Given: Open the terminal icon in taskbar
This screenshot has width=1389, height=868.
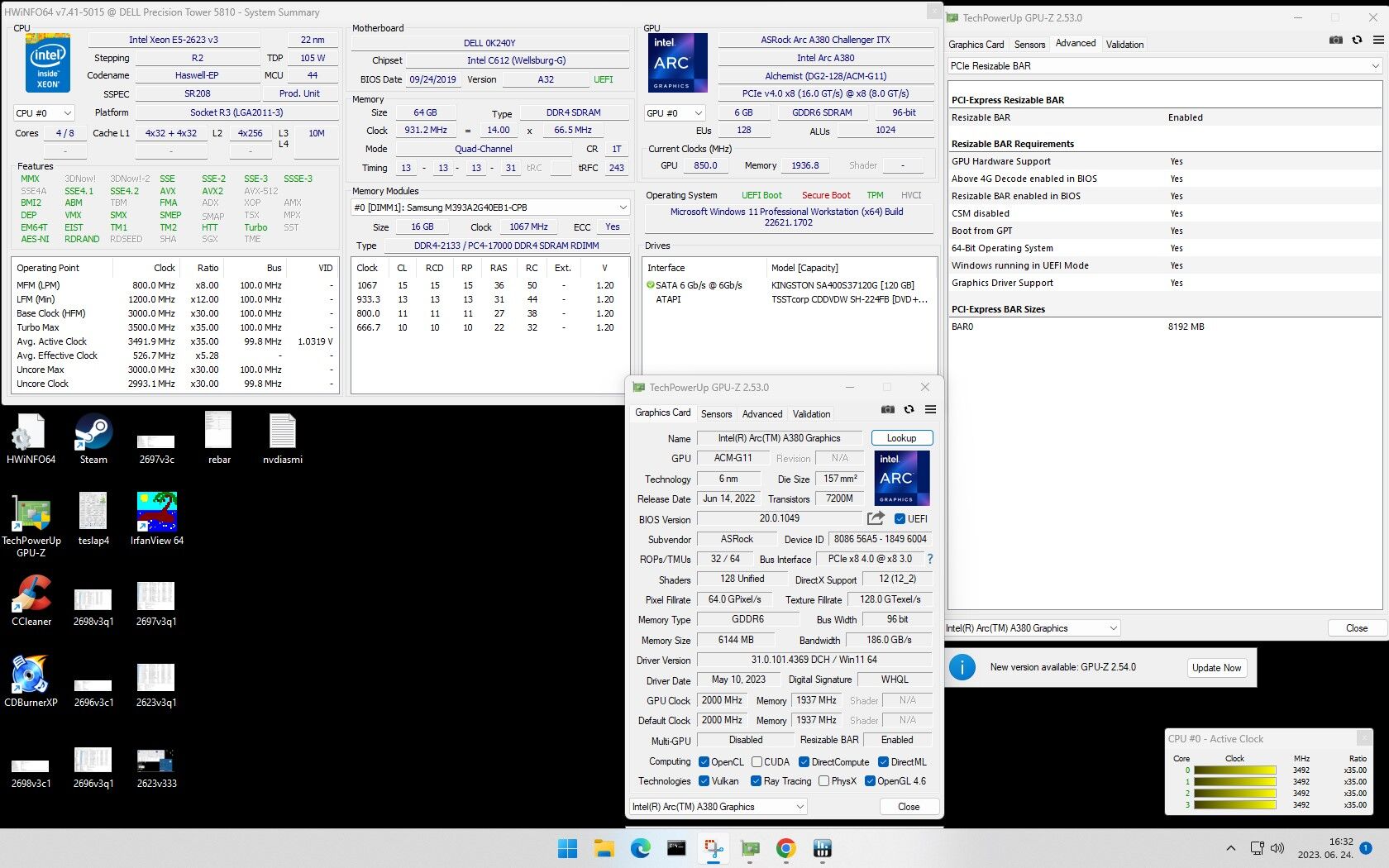Looking at the screenshot, I should (x=676, y=848).
